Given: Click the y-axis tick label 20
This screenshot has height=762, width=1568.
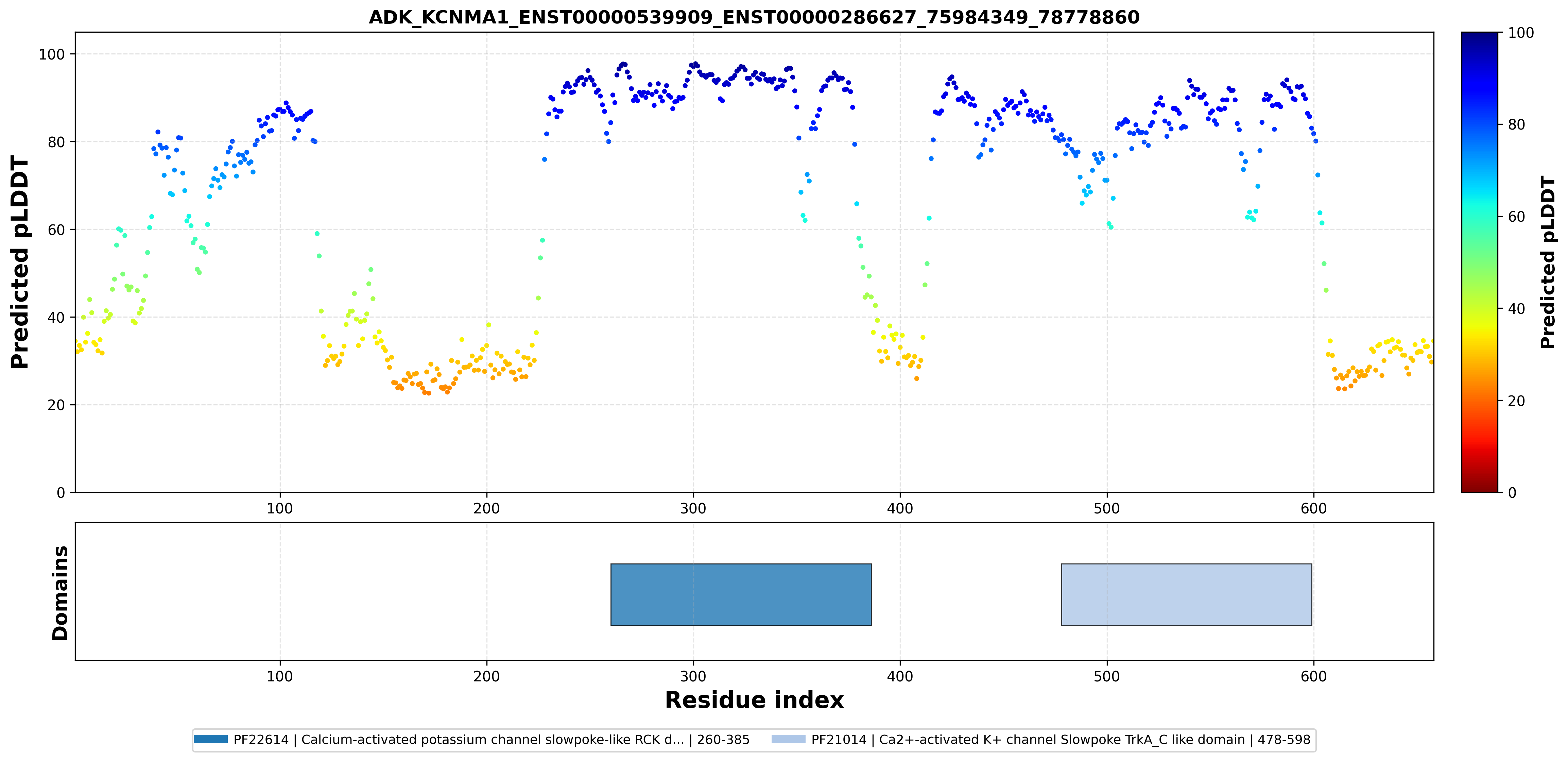Looking at the screenshot, I should click(56, 405).
